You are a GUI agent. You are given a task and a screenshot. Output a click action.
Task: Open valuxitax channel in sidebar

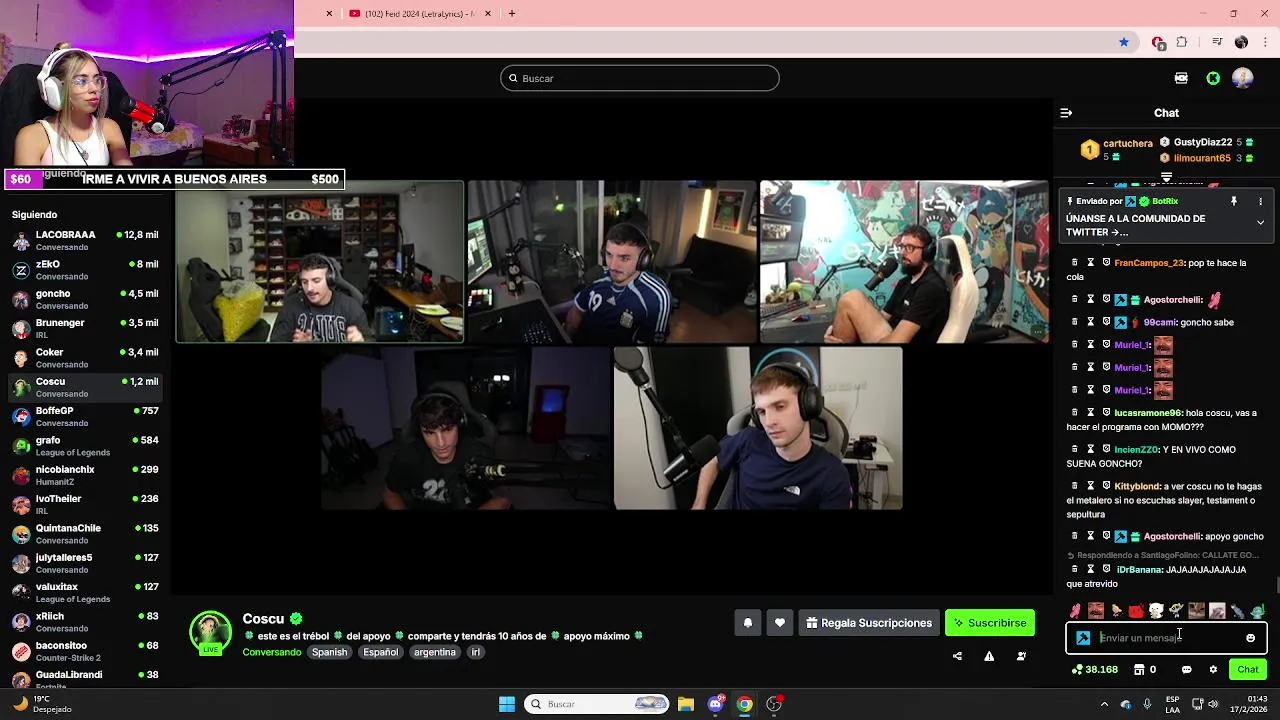[85, 592]
